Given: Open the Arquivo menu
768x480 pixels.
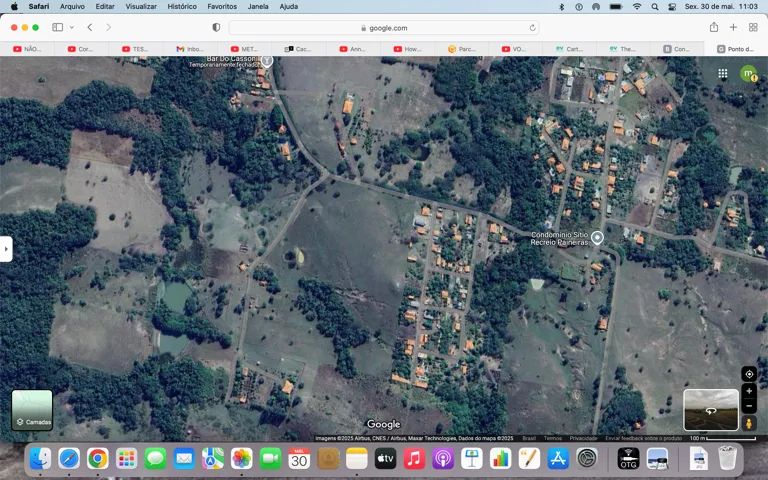Looking at the screenshot, I should tap(72, 6).
